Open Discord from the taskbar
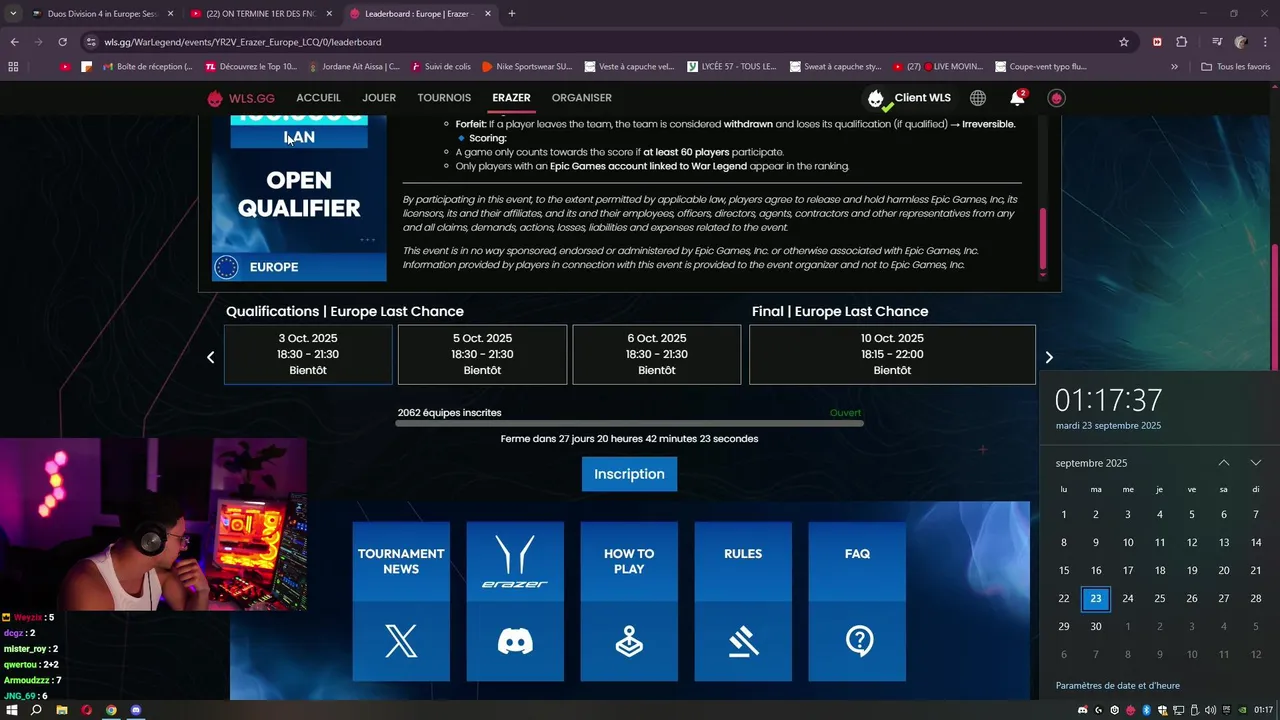 pos(136,710)
